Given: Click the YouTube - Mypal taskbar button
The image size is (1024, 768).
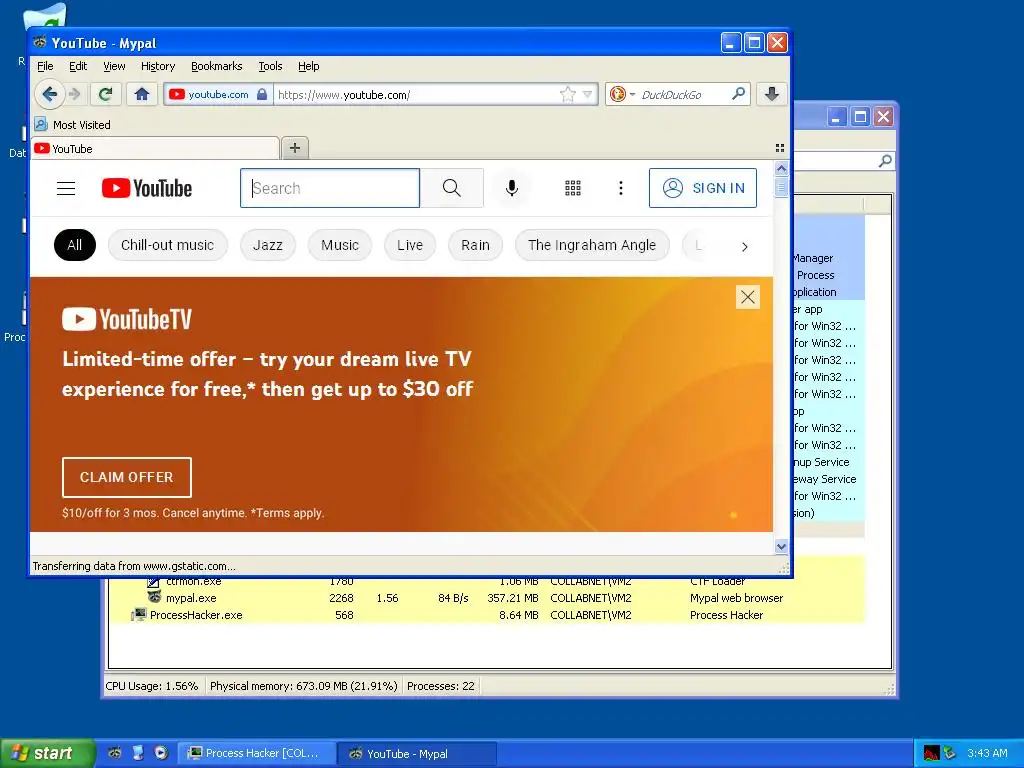Looking at the screenshot, I should point(417,754).
